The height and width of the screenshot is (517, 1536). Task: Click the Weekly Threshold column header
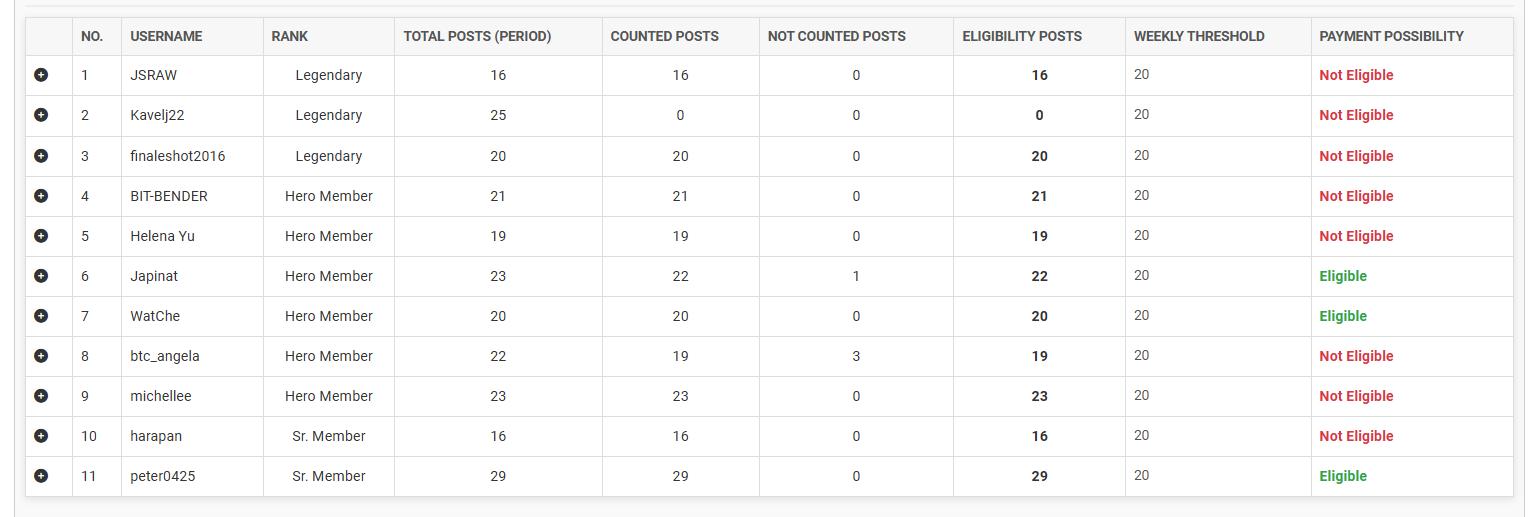click(x=1218, y=36)
